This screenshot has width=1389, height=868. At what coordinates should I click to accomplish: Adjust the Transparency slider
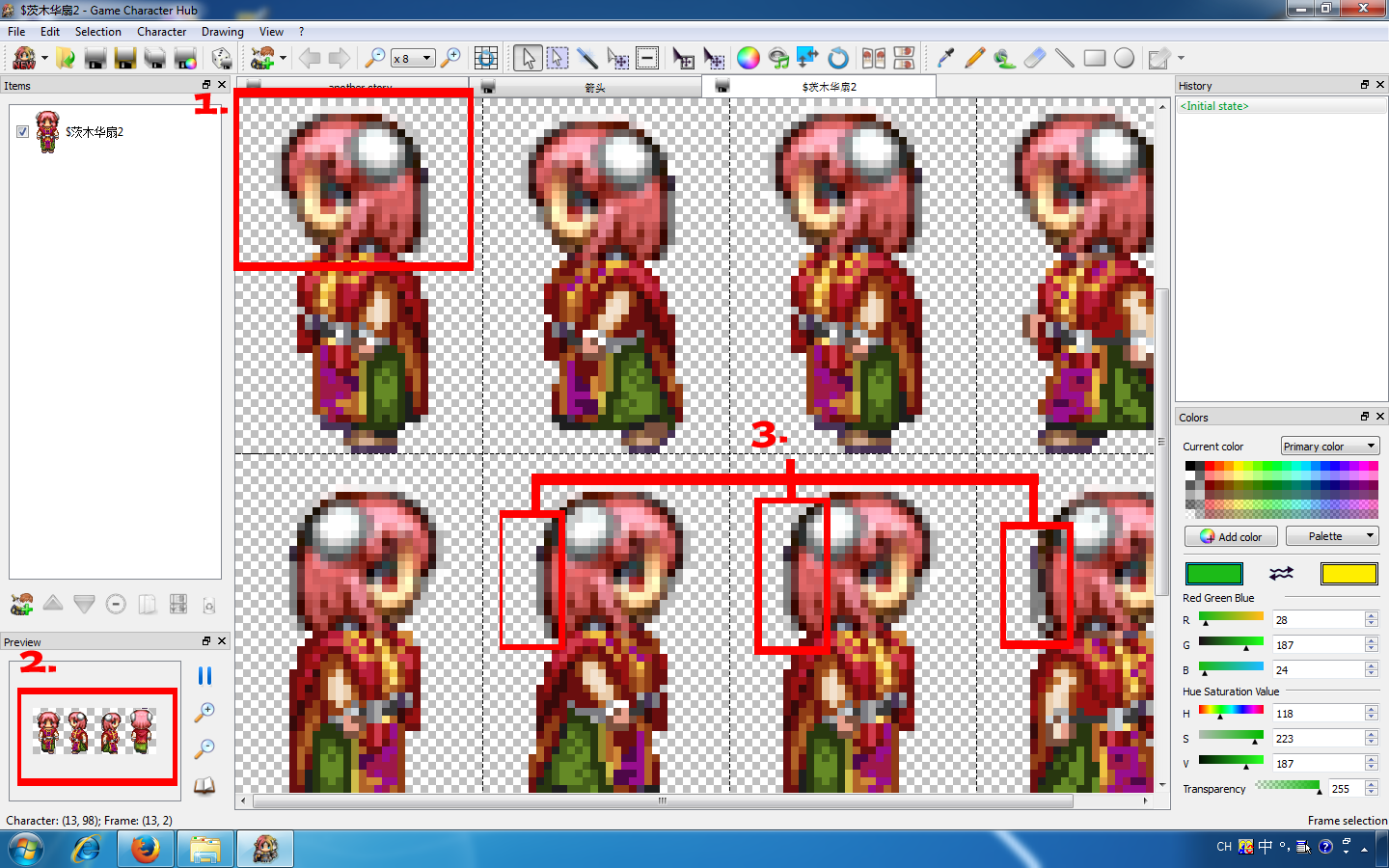(1288, 788)
